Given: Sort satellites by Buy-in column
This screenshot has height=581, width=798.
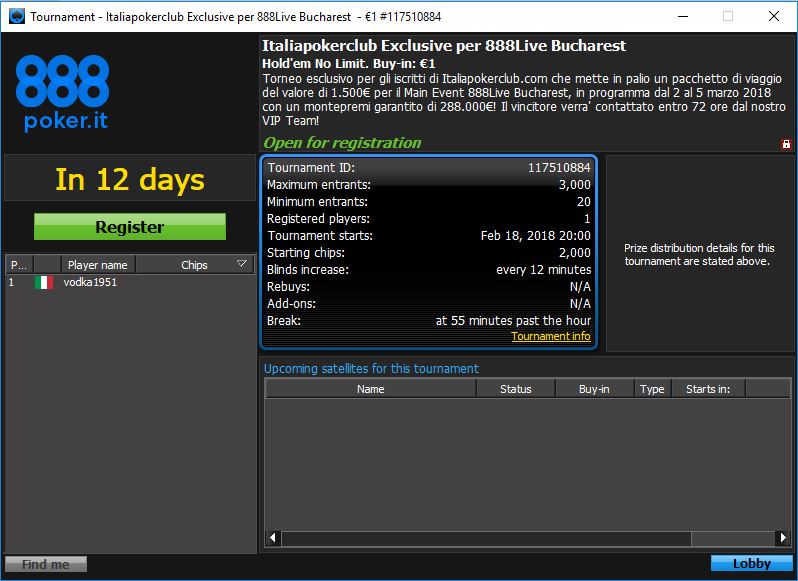Looking at the screenshot, I should (594, 389).
